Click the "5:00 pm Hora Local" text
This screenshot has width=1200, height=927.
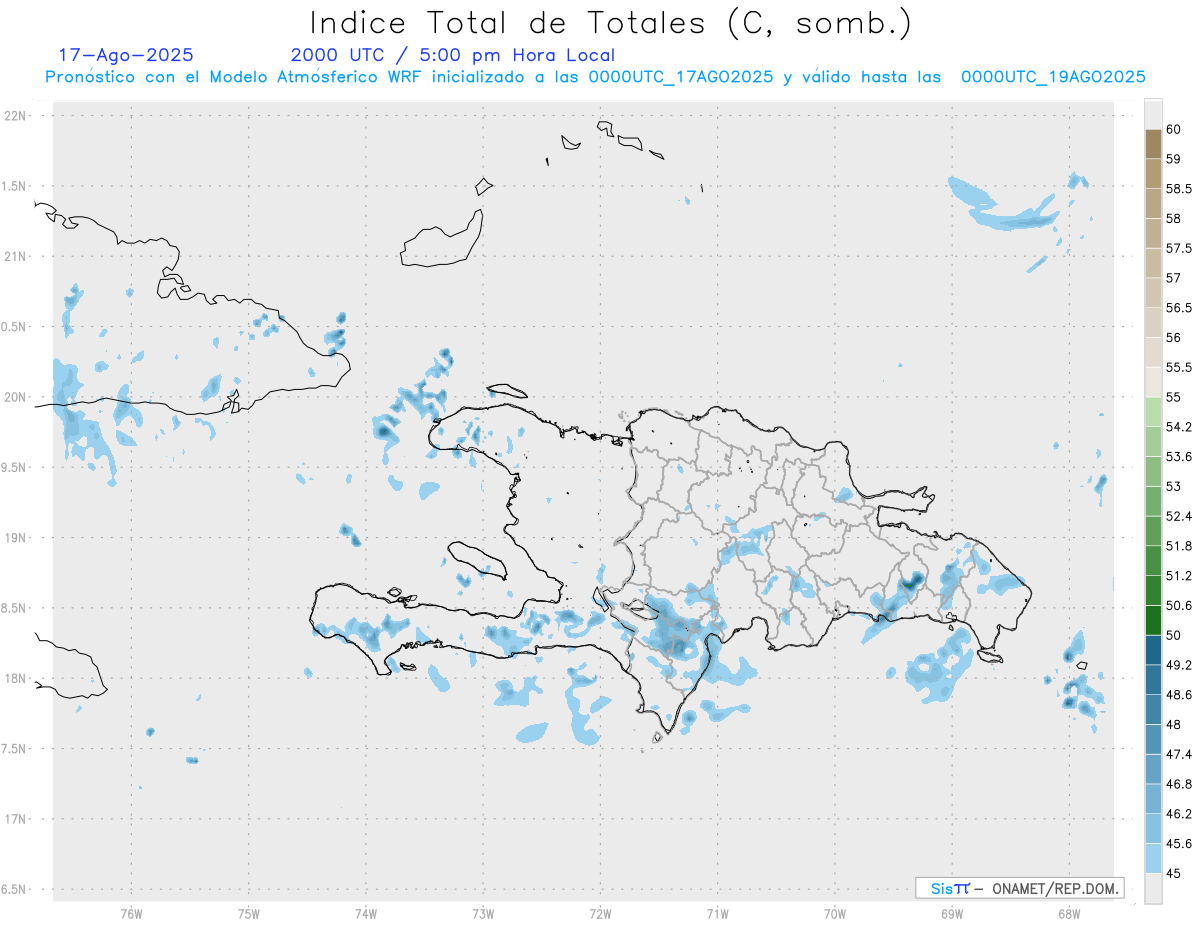(519, 56)
